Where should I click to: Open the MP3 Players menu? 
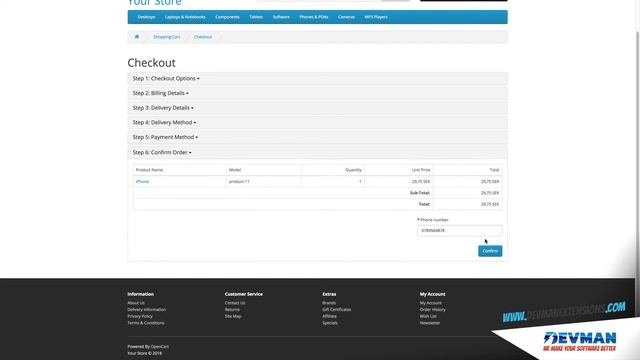click(376, 17)
